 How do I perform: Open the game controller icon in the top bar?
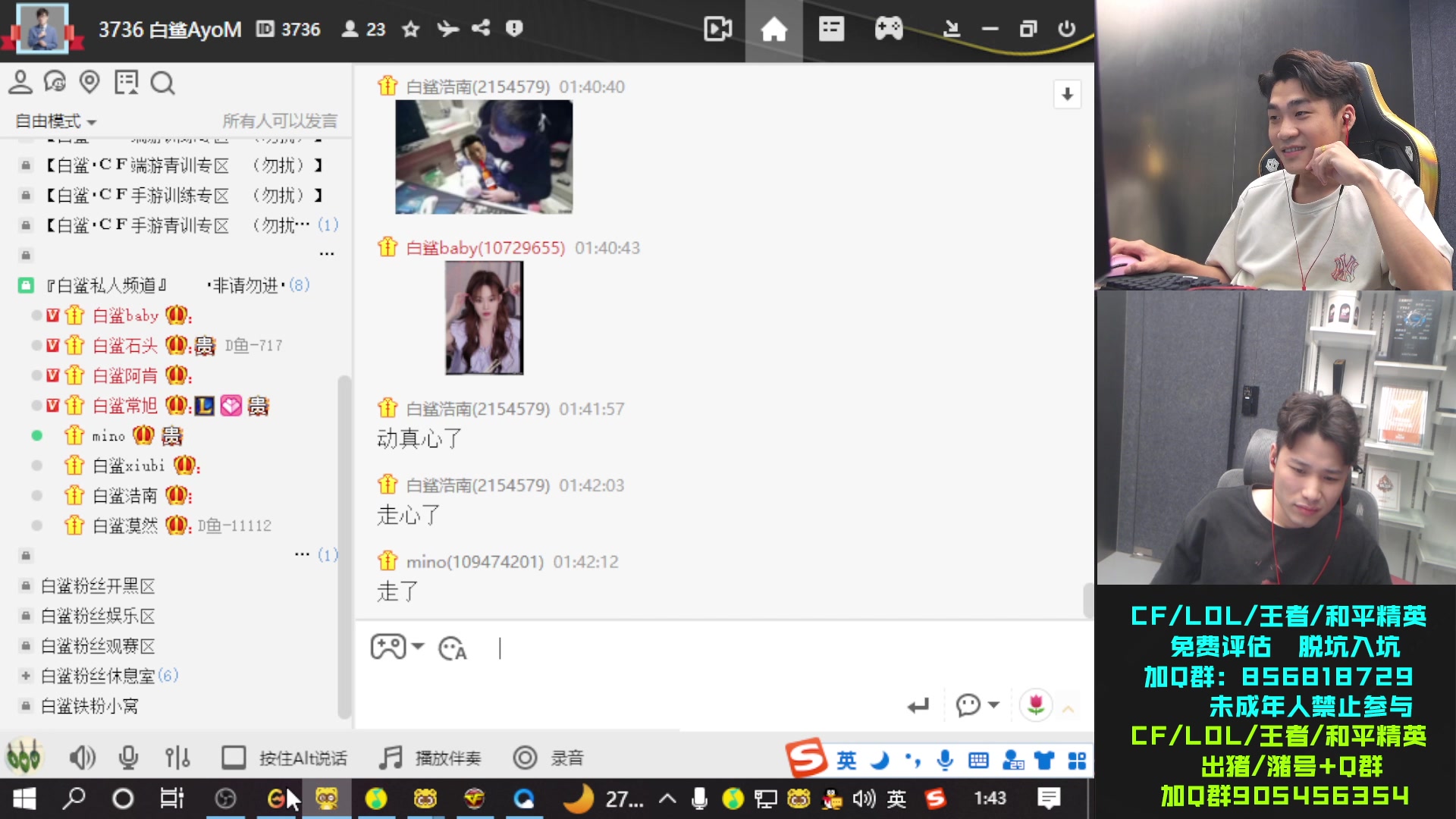888,30
